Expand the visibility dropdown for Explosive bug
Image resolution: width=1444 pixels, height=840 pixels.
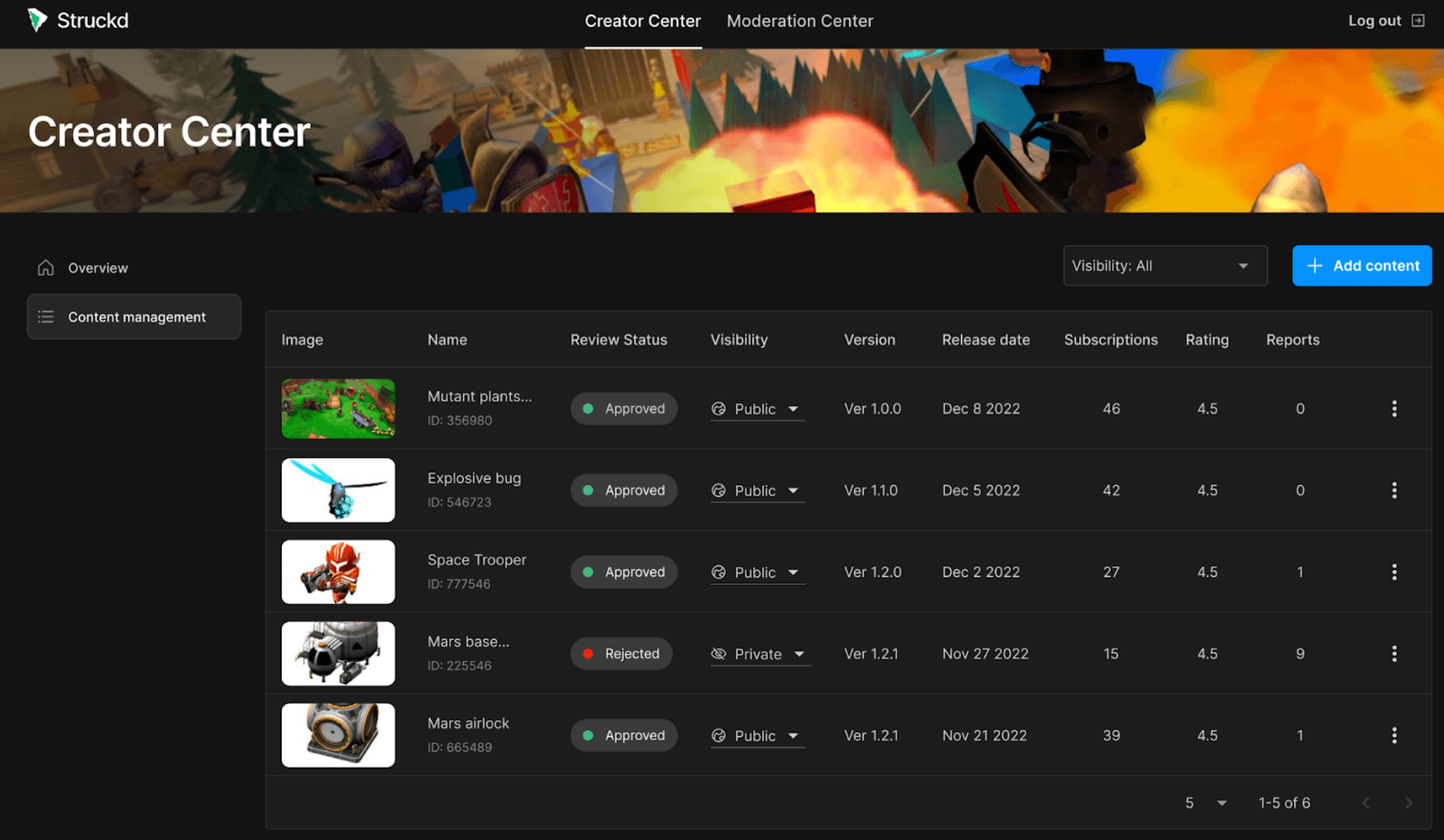(793, 491)
